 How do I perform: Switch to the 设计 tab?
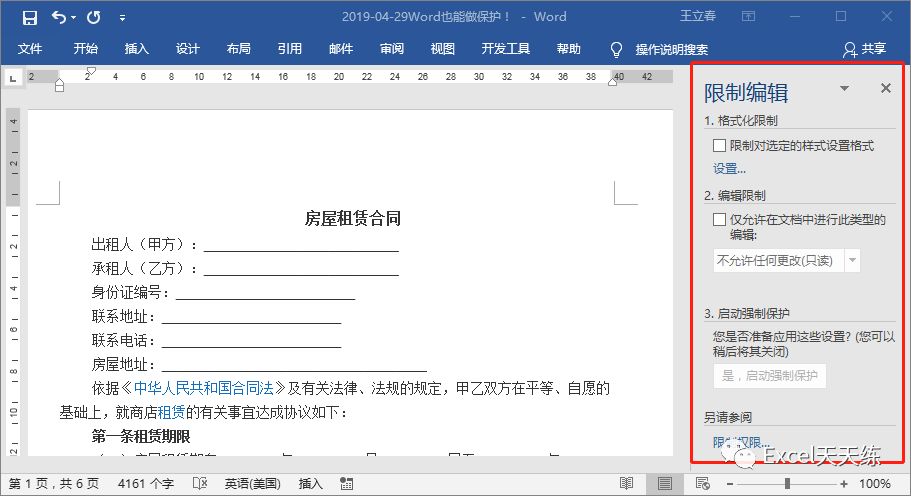[188, 49]
